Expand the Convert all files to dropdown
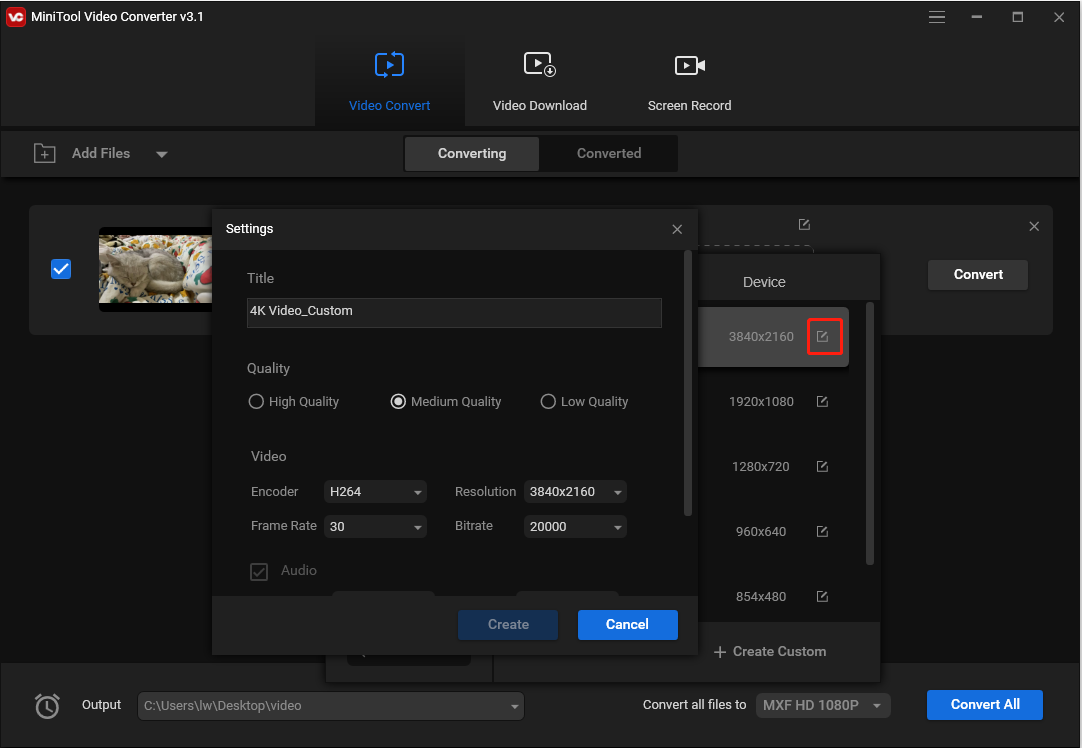Screen dimensions: 1082x748 (822, 705)
